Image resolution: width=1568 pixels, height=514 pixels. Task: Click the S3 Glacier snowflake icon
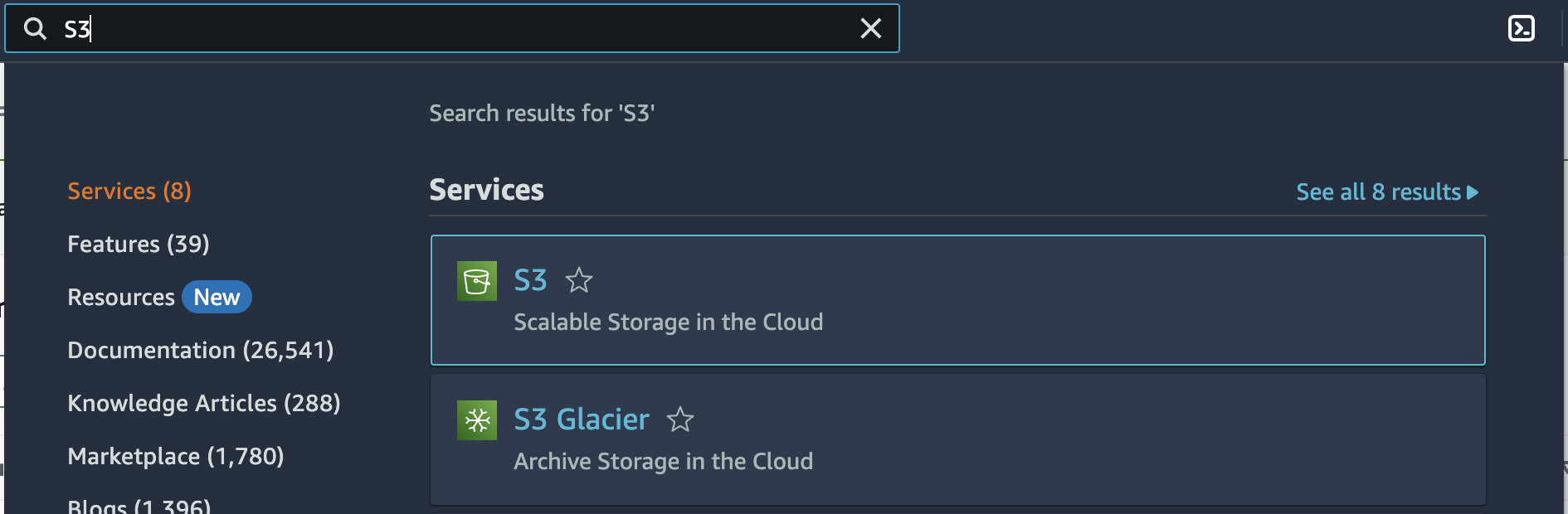point(476,420)
